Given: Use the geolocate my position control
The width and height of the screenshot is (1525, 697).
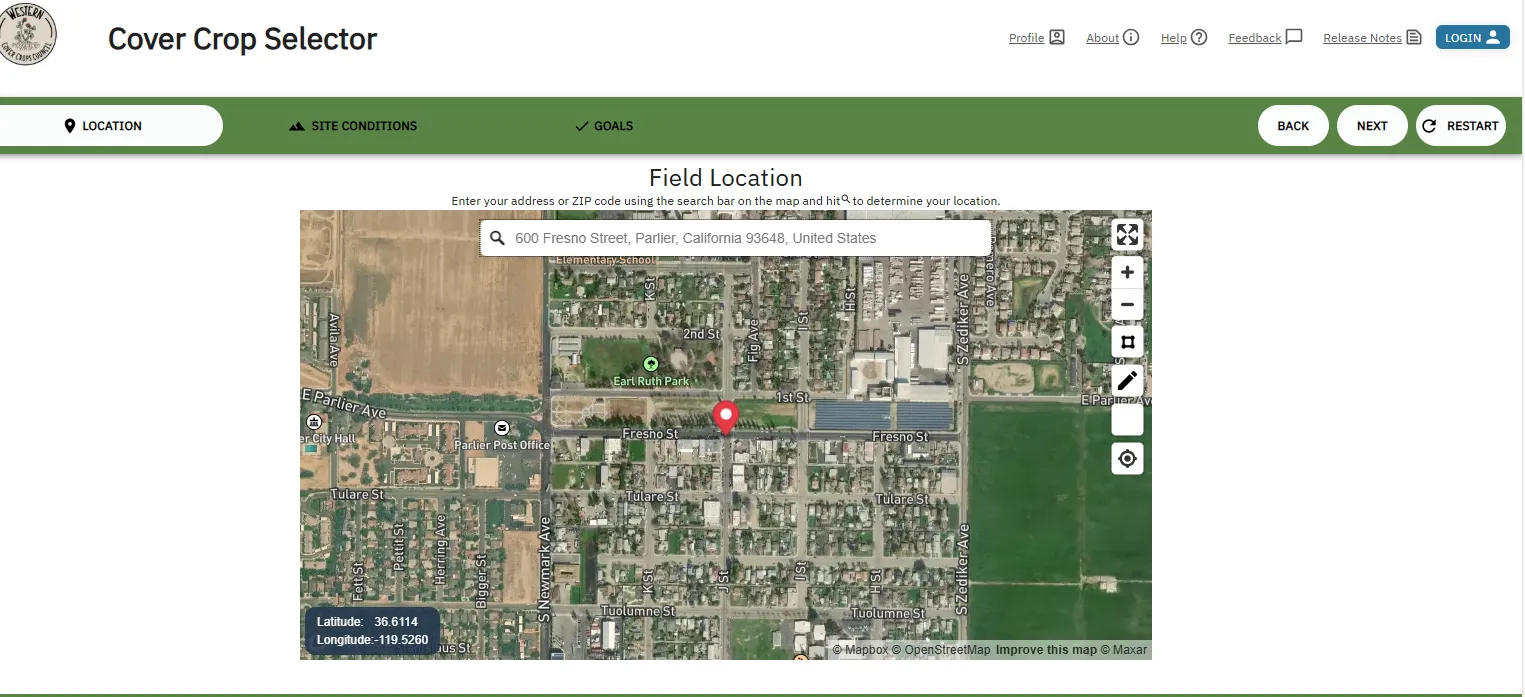Looking at the screenshot, I should 1127,458.
